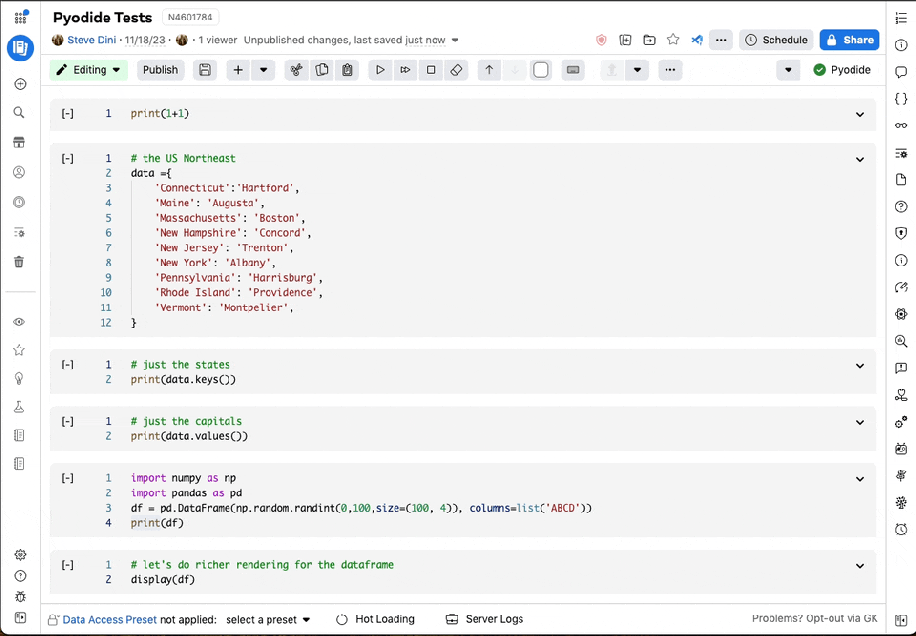This screenshot has width=916, height=636.
Task: Open the Pyodide kernel selector
Action: point(842,70)
